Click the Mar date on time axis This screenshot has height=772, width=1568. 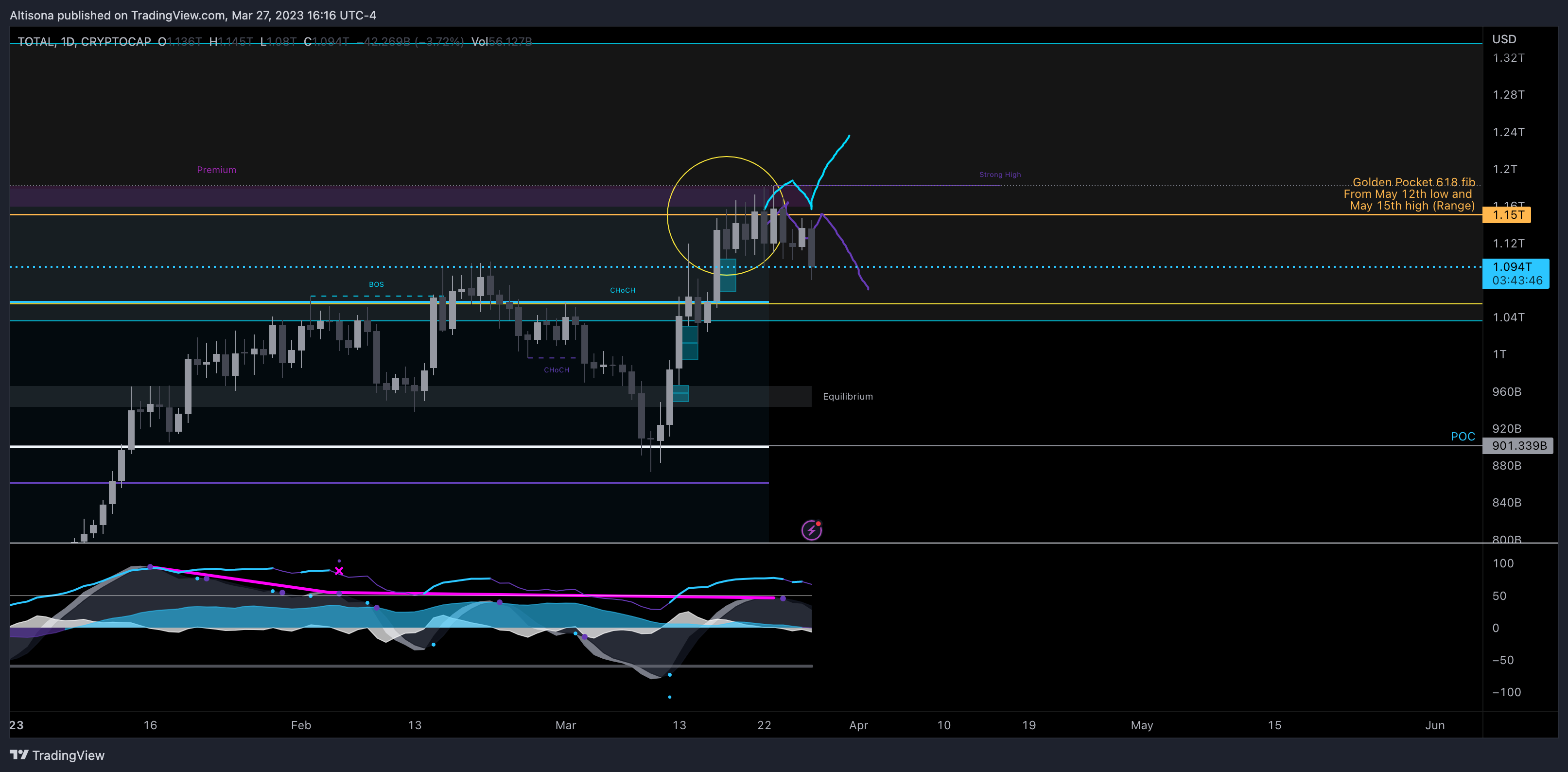pos(565,725)
